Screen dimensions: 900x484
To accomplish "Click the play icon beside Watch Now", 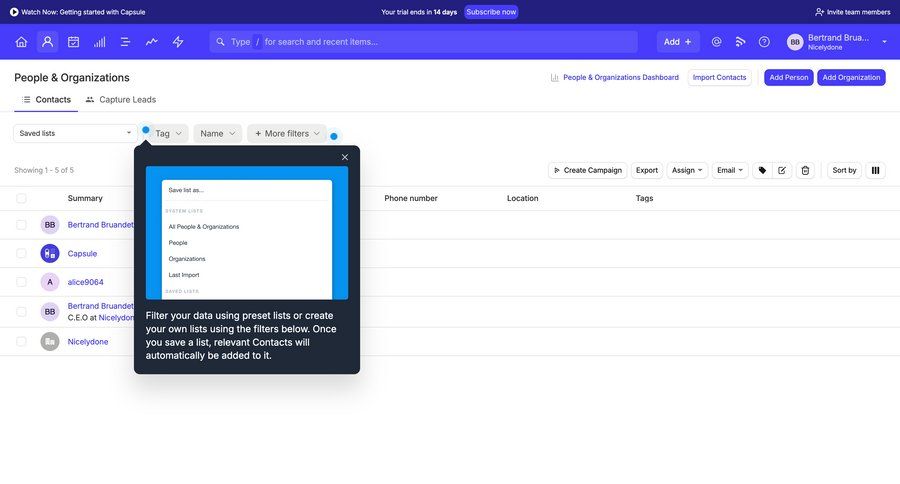I will (14, 11).
